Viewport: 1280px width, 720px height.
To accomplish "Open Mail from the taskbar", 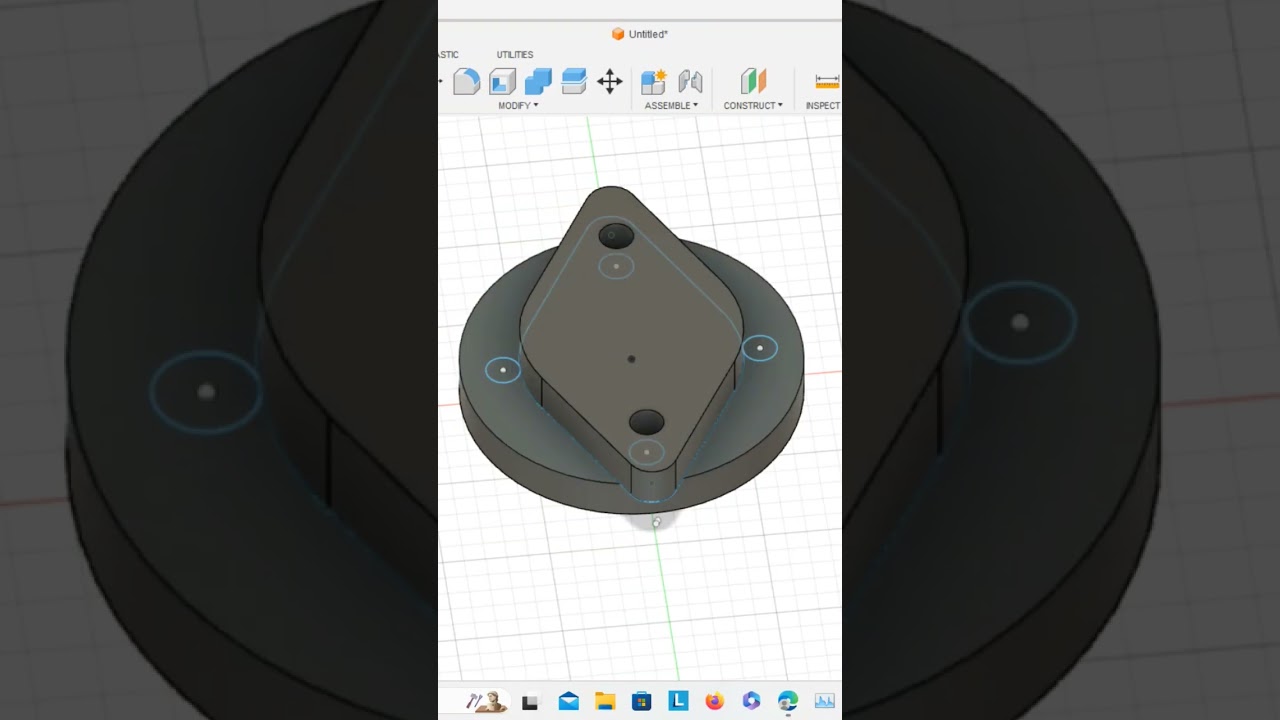I will click(568, 701).
